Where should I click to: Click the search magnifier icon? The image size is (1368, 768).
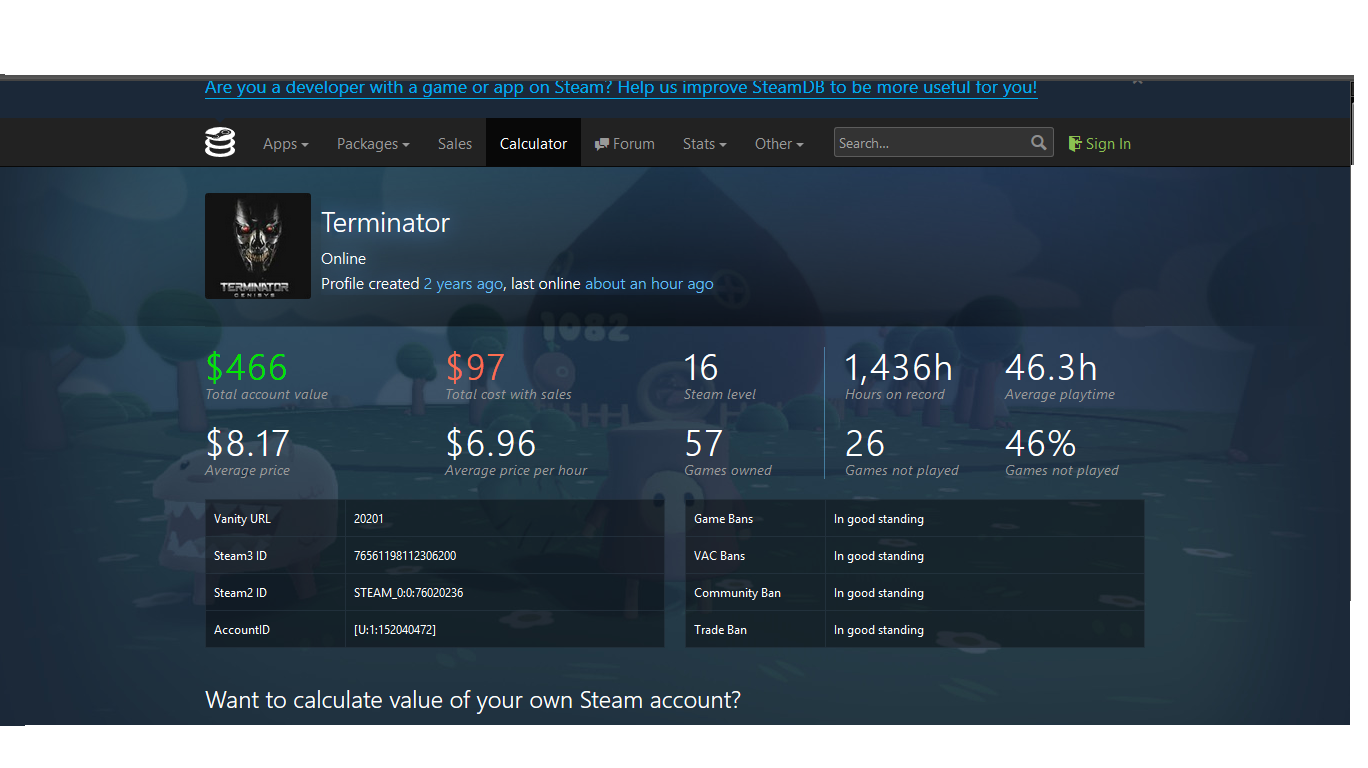[x=1039, y=143]
